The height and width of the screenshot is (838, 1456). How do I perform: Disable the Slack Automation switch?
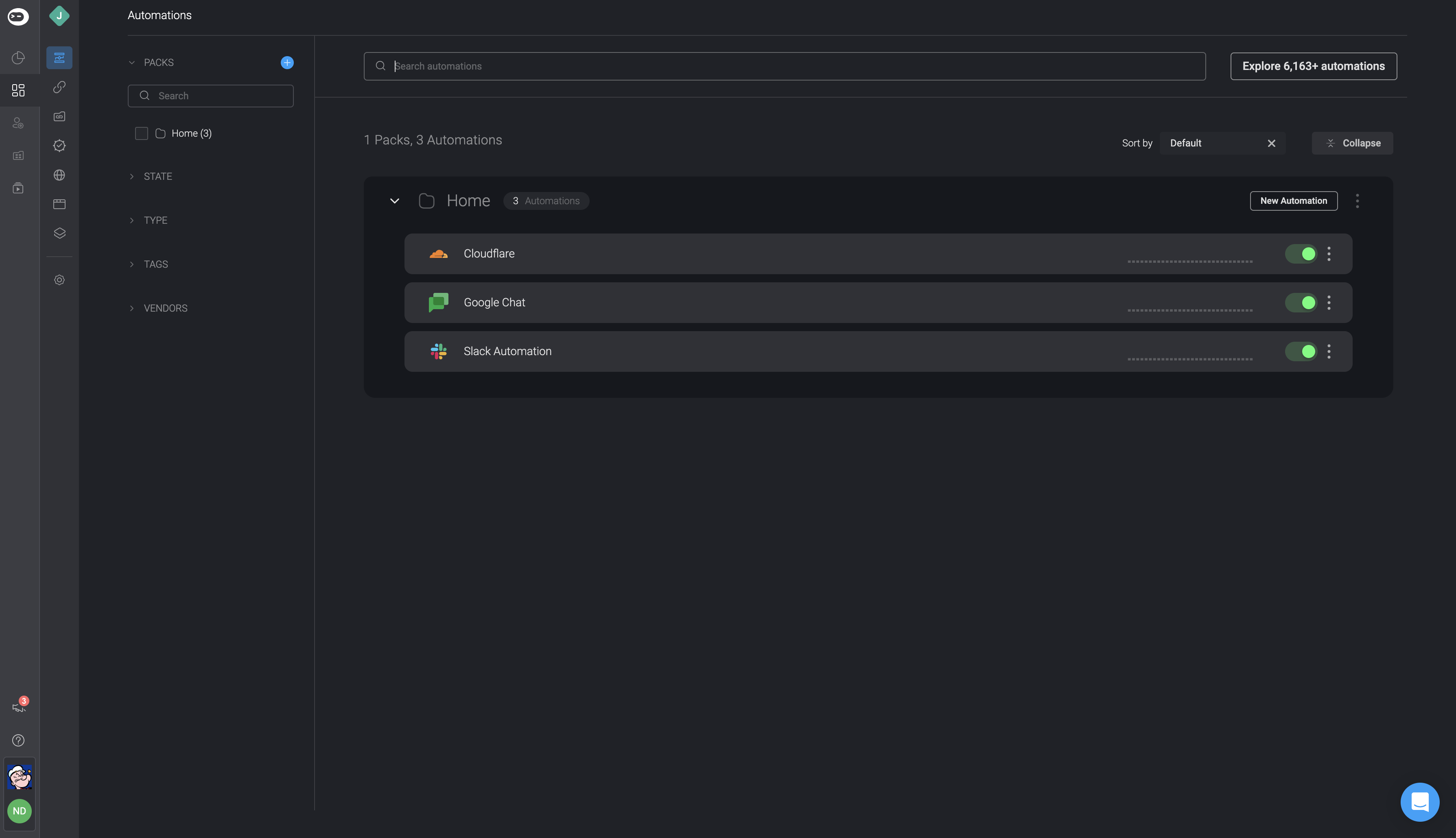(1301, 351)
